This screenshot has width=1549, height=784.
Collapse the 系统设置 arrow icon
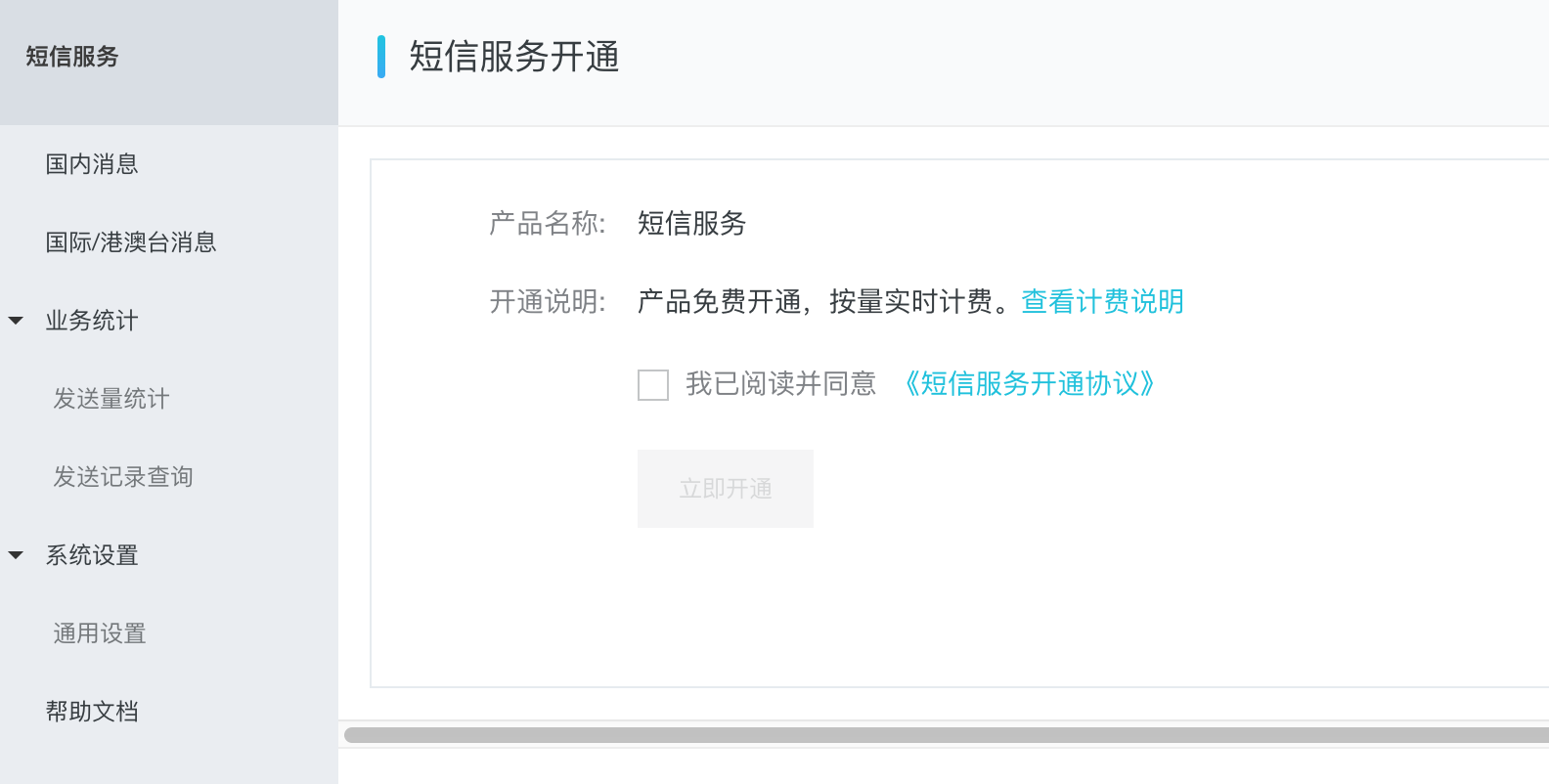(x=16, y=555)
